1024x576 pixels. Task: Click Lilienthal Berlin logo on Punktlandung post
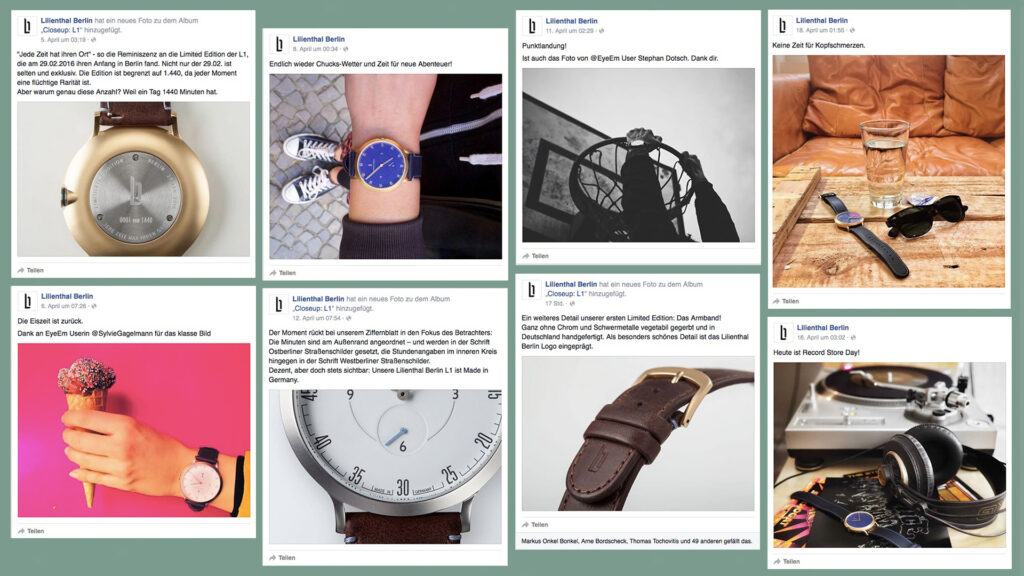click(x=532, y=25)
